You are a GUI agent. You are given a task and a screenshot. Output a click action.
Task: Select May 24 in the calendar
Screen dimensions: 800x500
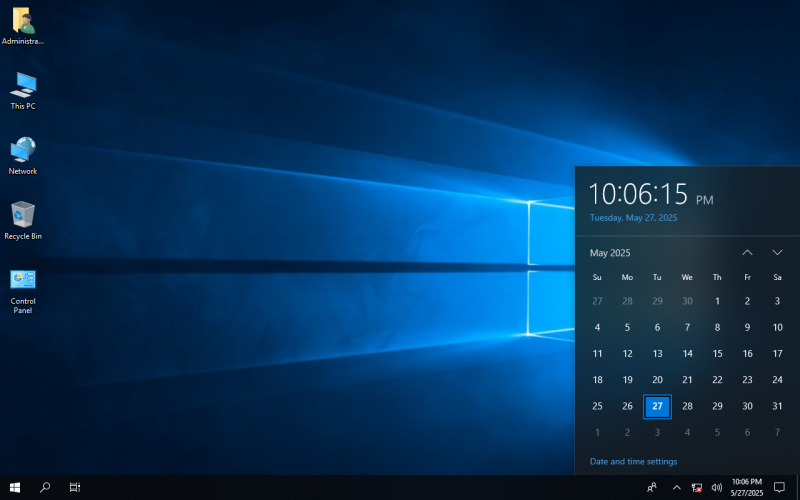(777, 380)
